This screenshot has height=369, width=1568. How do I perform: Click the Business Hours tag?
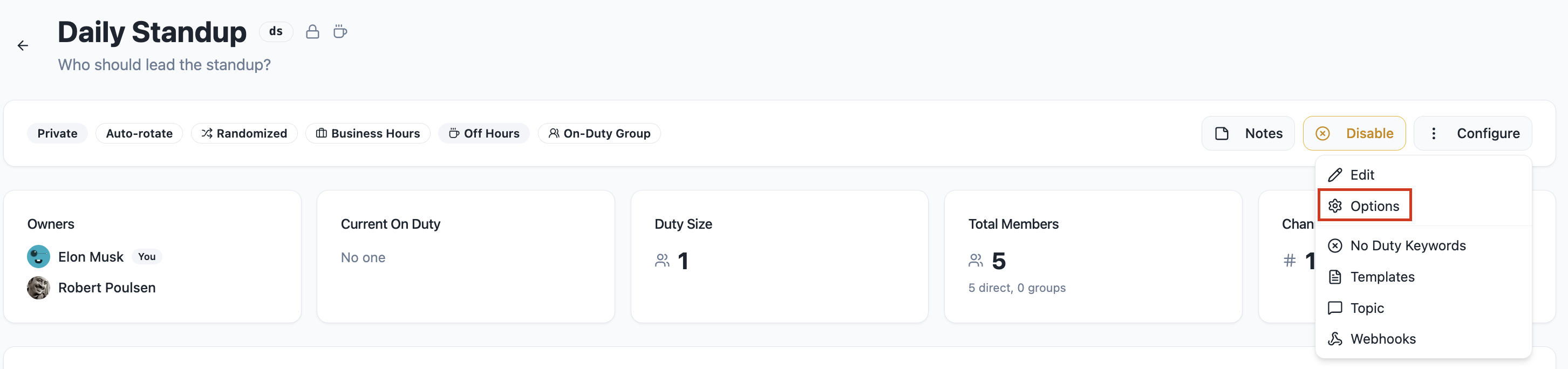367,133
